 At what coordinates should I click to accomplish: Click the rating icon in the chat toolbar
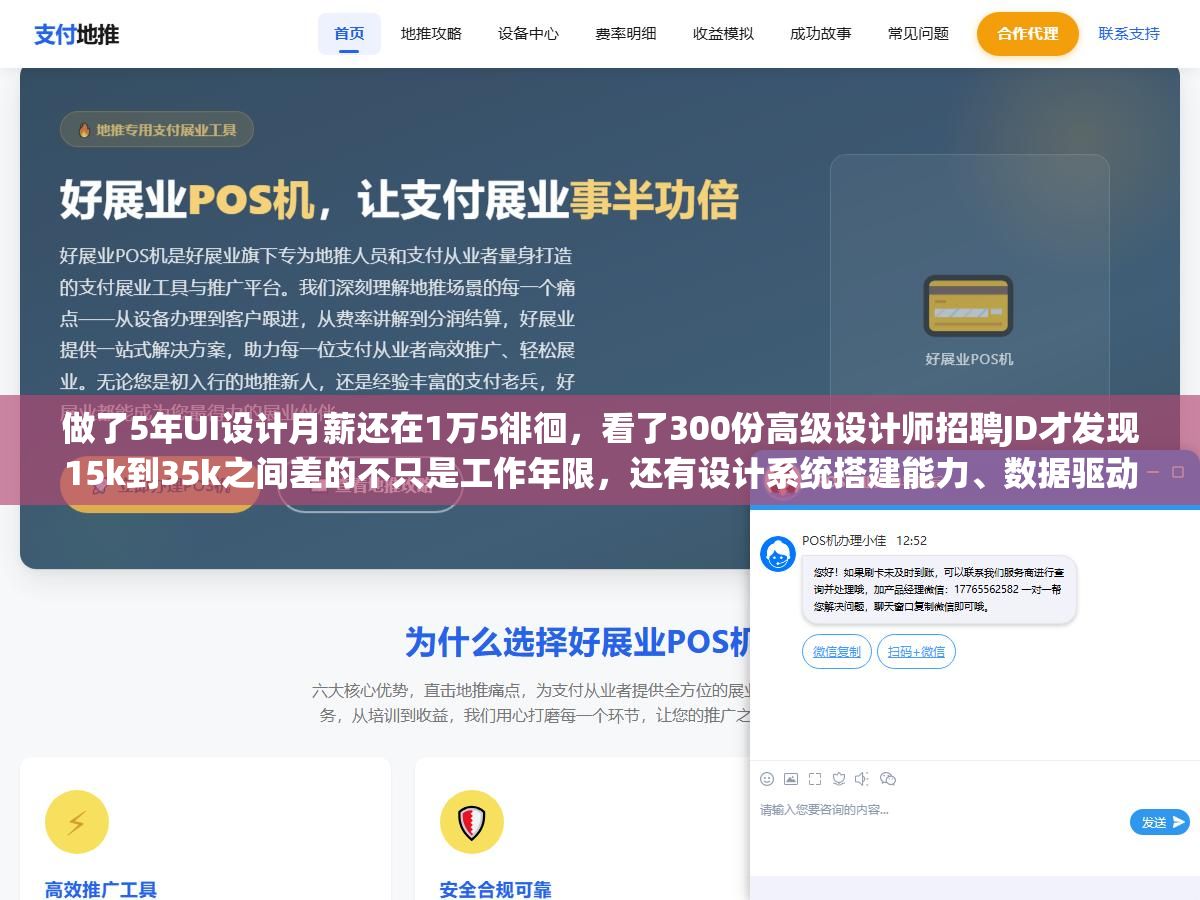pyautogui.click(x=839, y=778)
